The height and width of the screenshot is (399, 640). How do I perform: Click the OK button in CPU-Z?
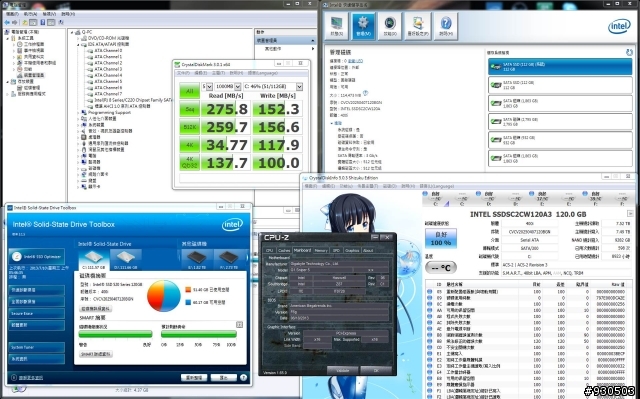[376, 370]
